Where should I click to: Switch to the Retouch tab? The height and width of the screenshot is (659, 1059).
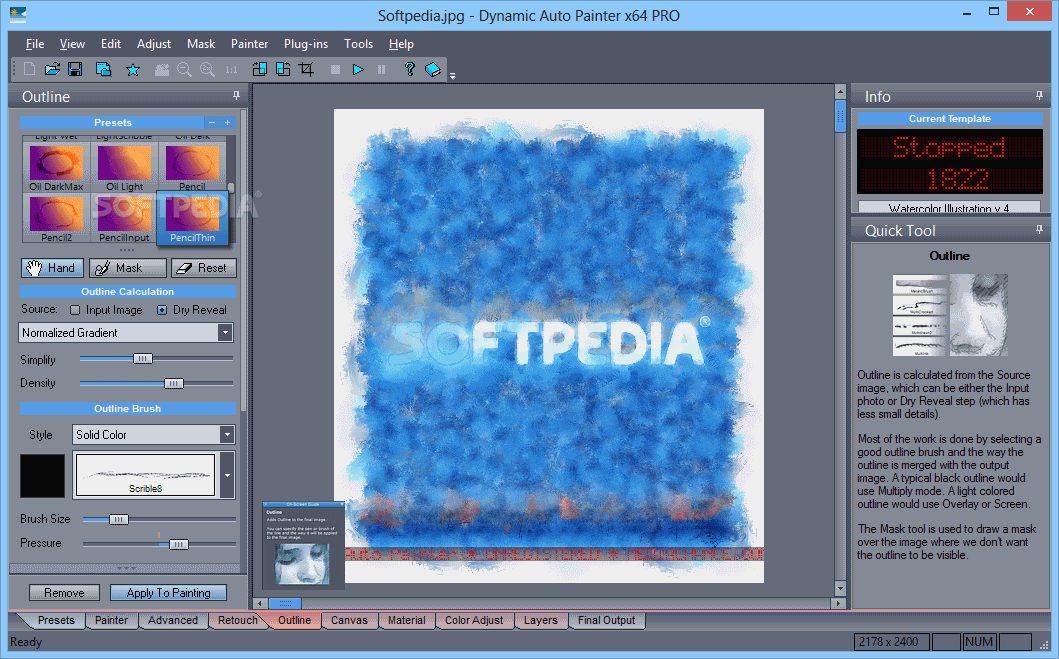tap(238, 620)
